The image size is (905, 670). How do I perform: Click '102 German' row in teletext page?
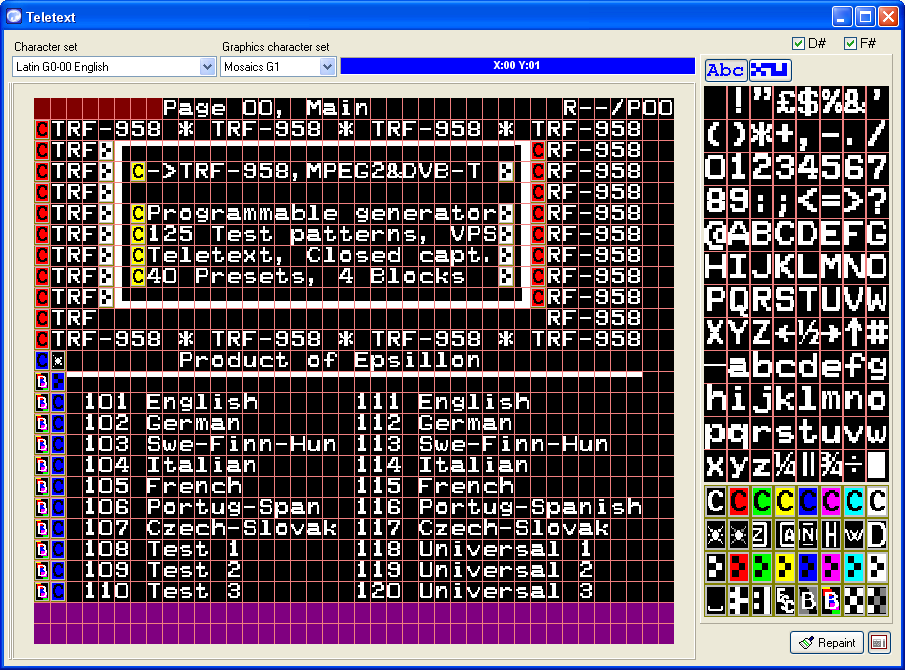tap(163, 423)
